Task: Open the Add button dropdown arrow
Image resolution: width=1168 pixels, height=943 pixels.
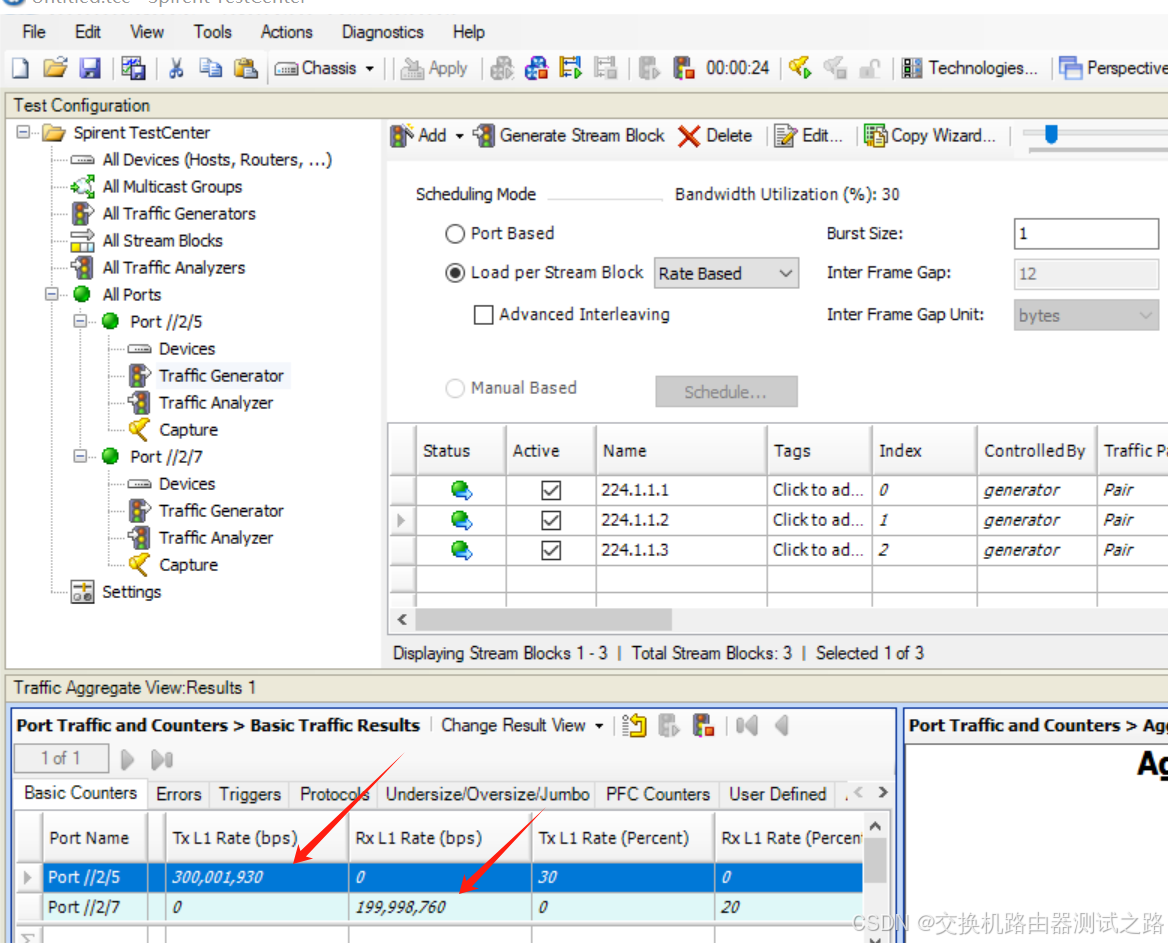Action: (460, 136)
